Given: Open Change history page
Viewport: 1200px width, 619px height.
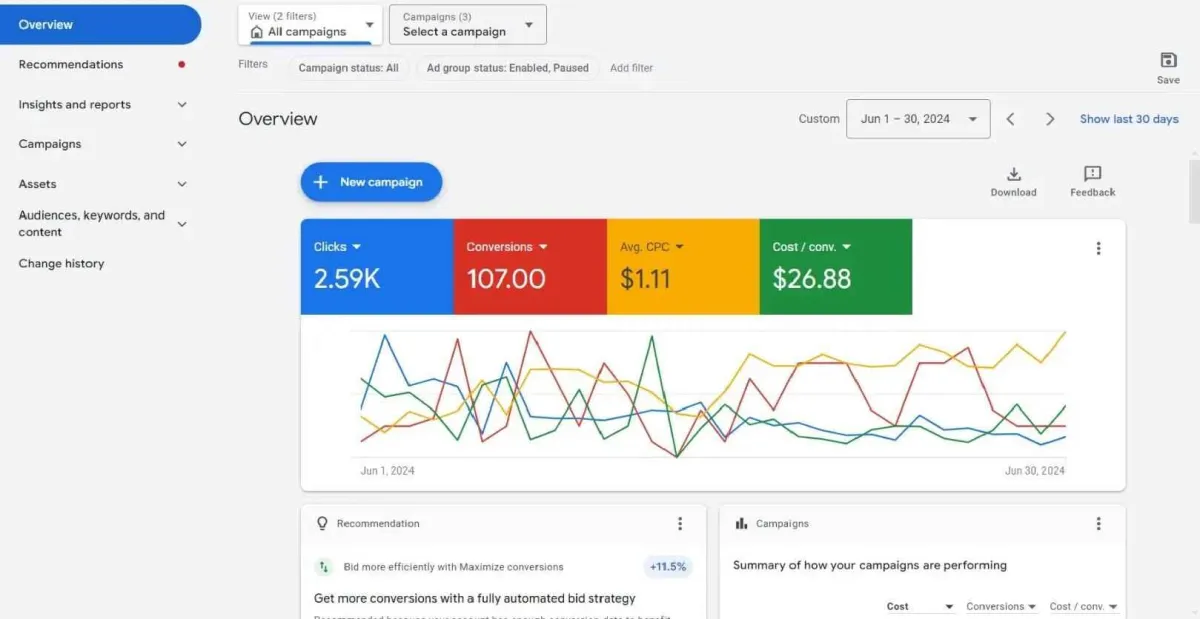Looking at the screenshot, I should click(x=61, y=264).
